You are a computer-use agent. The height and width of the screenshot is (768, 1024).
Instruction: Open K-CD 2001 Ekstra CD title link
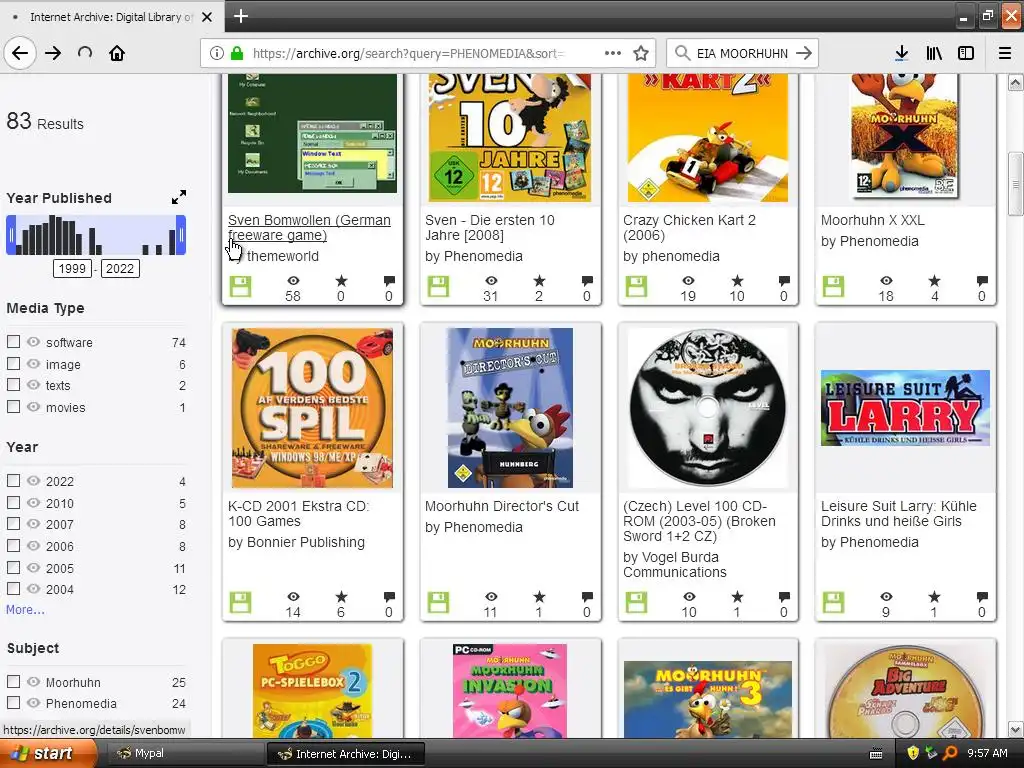coord(298,513)
